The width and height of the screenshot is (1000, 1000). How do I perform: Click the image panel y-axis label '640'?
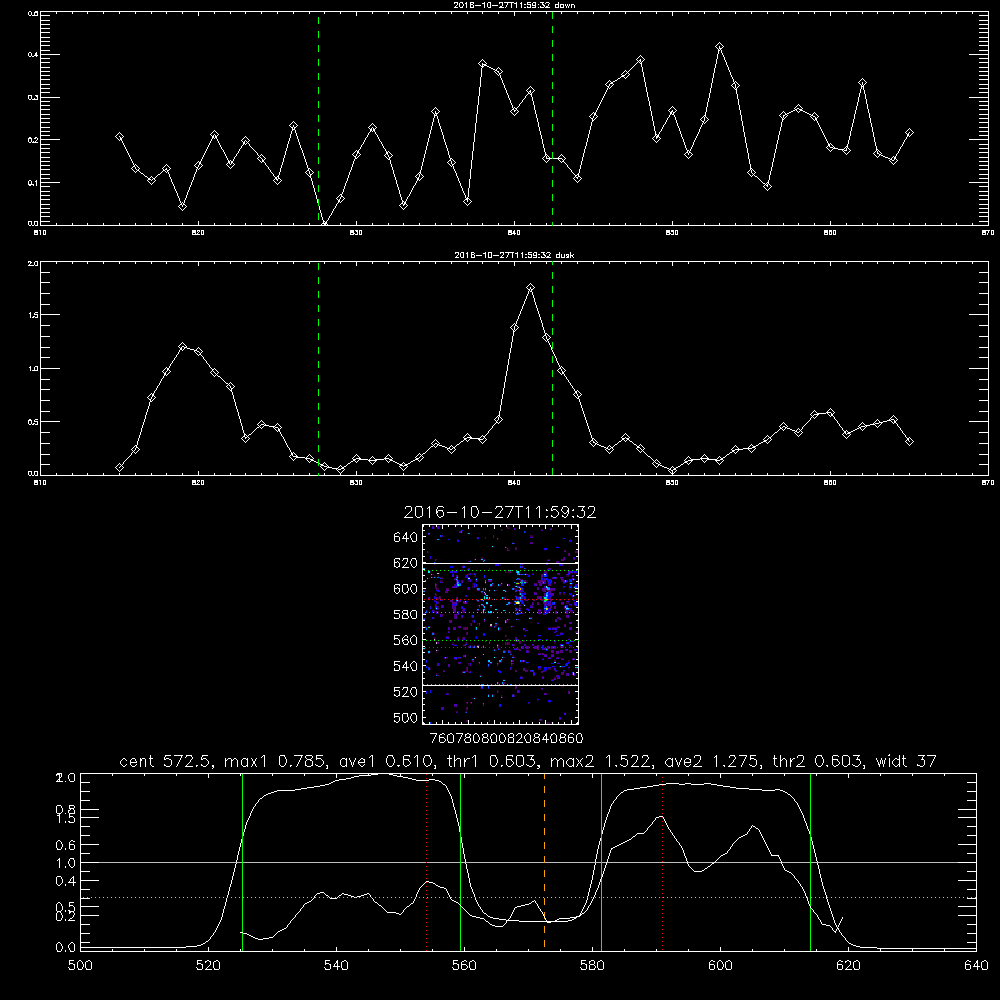point(406,537)
